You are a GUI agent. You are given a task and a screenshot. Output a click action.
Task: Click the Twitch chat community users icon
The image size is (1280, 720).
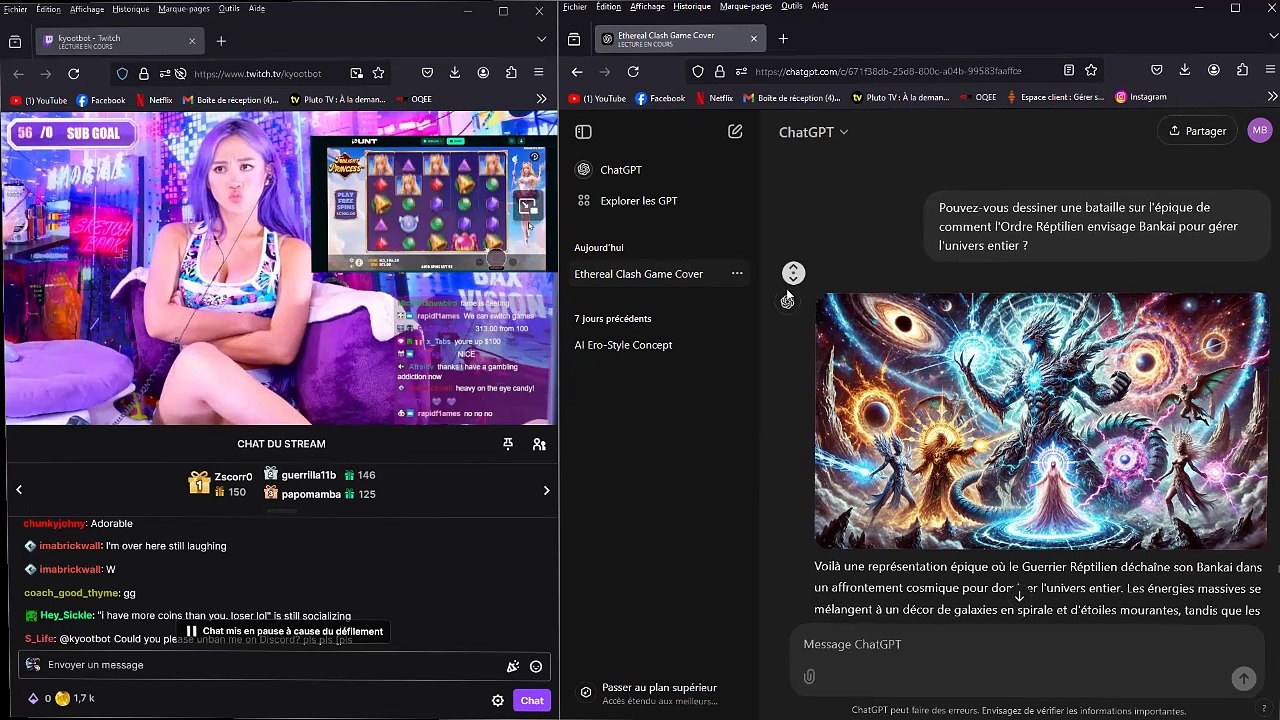tap(539, 444)
